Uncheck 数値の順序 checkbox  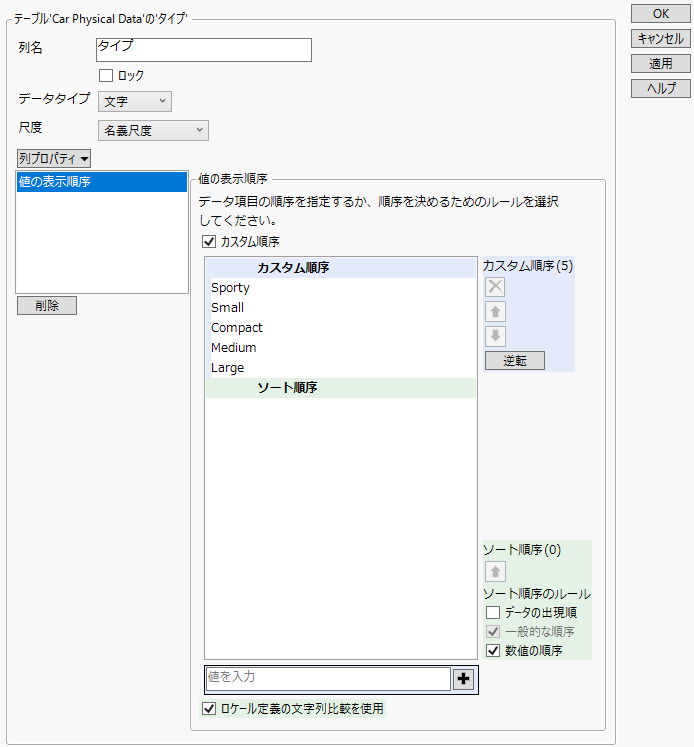[493, 650]
